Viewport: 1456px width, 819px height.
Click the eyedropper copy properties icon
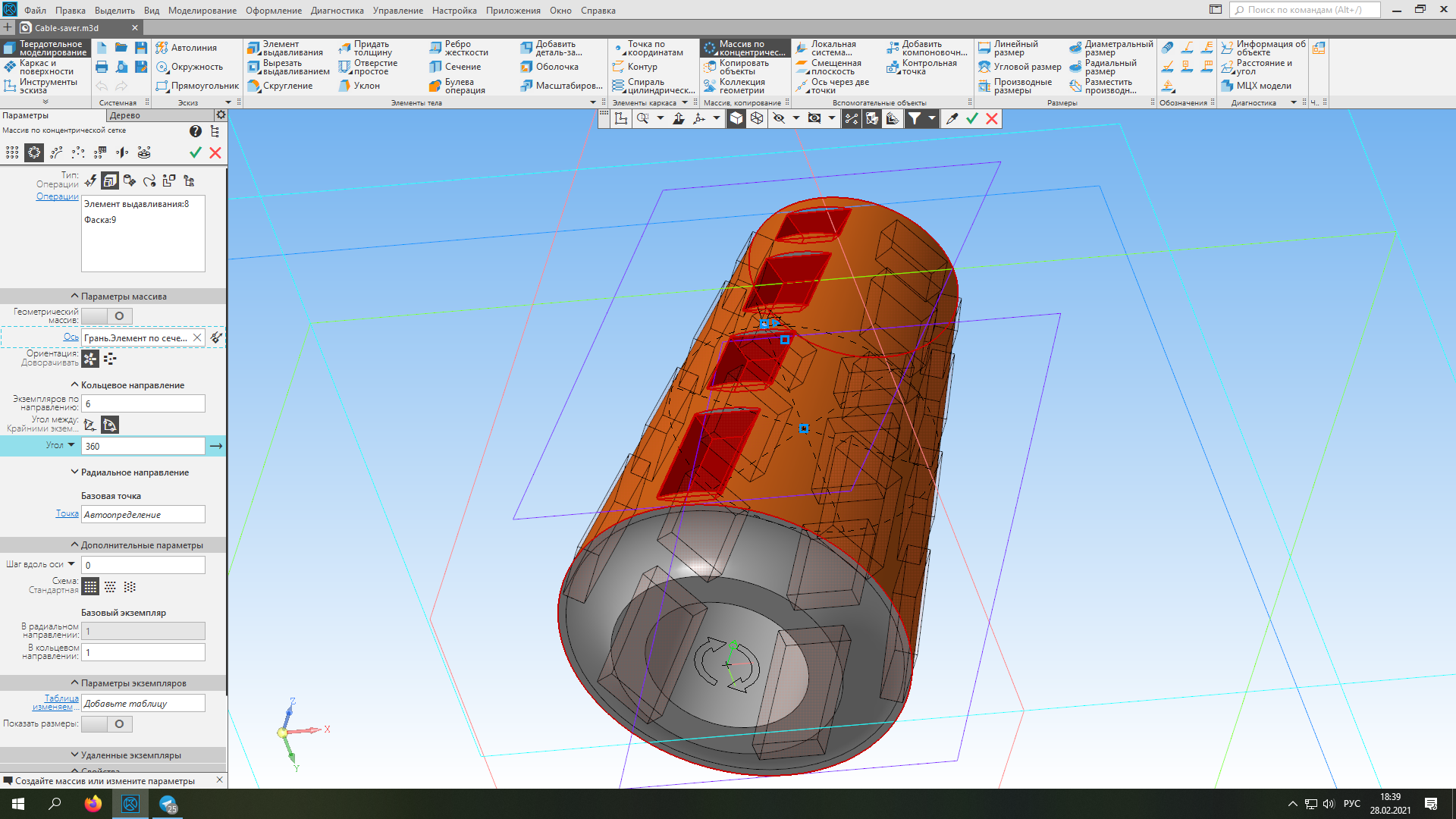[x=952, y=118]
